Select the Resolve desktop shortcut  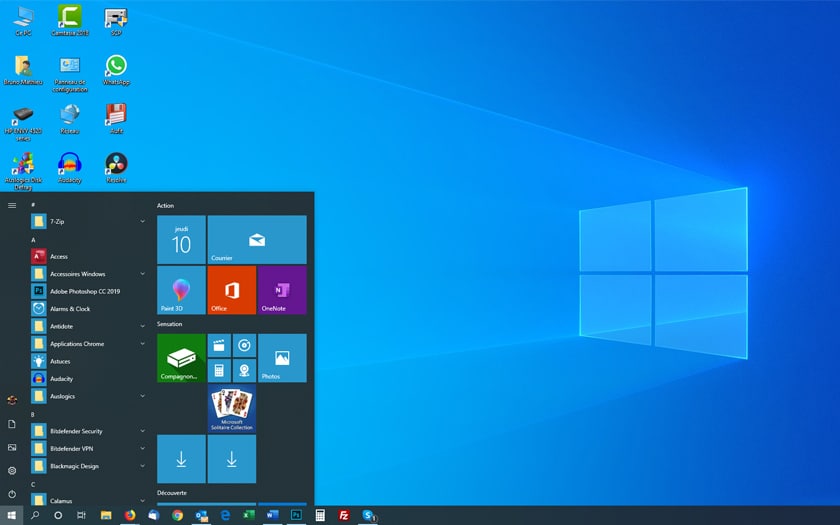point(116,166)
